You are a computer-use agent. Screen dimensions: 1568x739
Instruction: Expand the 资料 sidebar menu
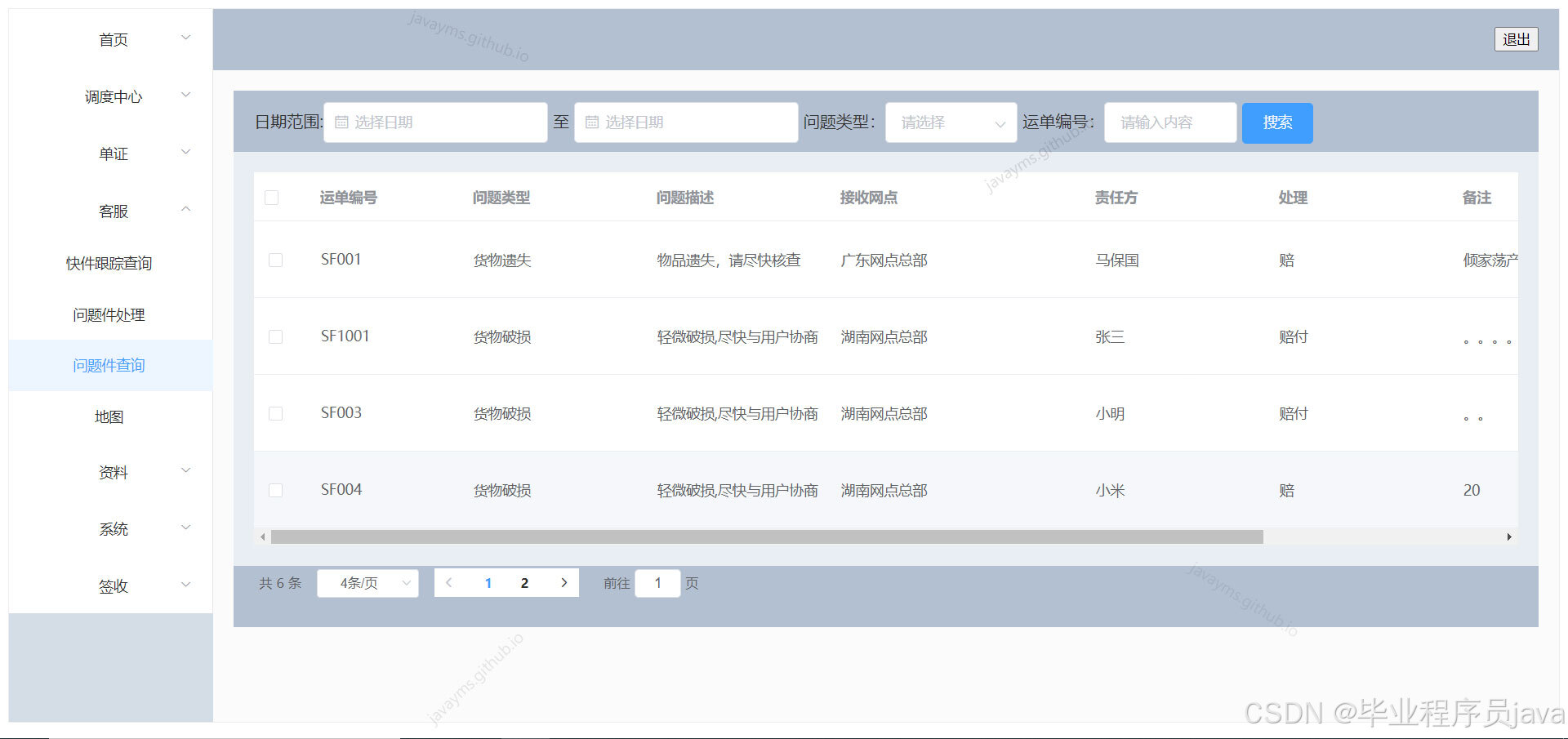click(x=111, y=471)
